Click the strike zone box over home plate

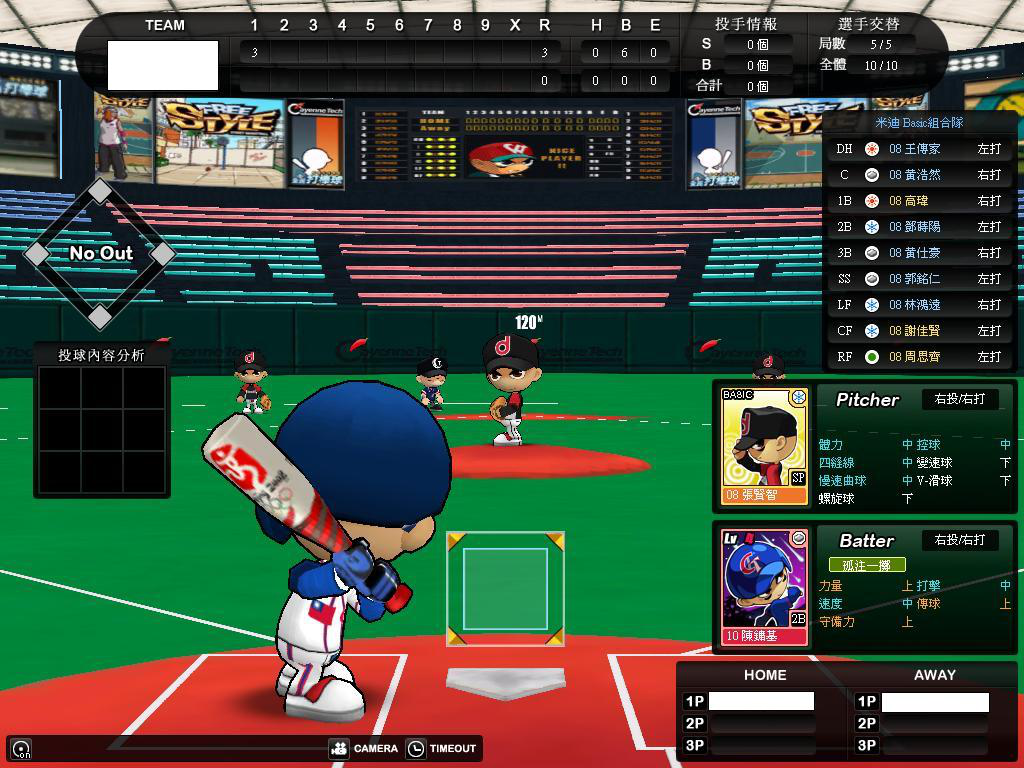tap(505, 589)
